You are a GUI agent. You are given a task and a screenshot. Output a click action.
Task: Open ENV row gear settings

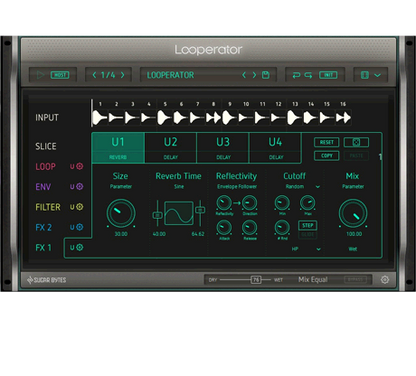tap(80, 187)
